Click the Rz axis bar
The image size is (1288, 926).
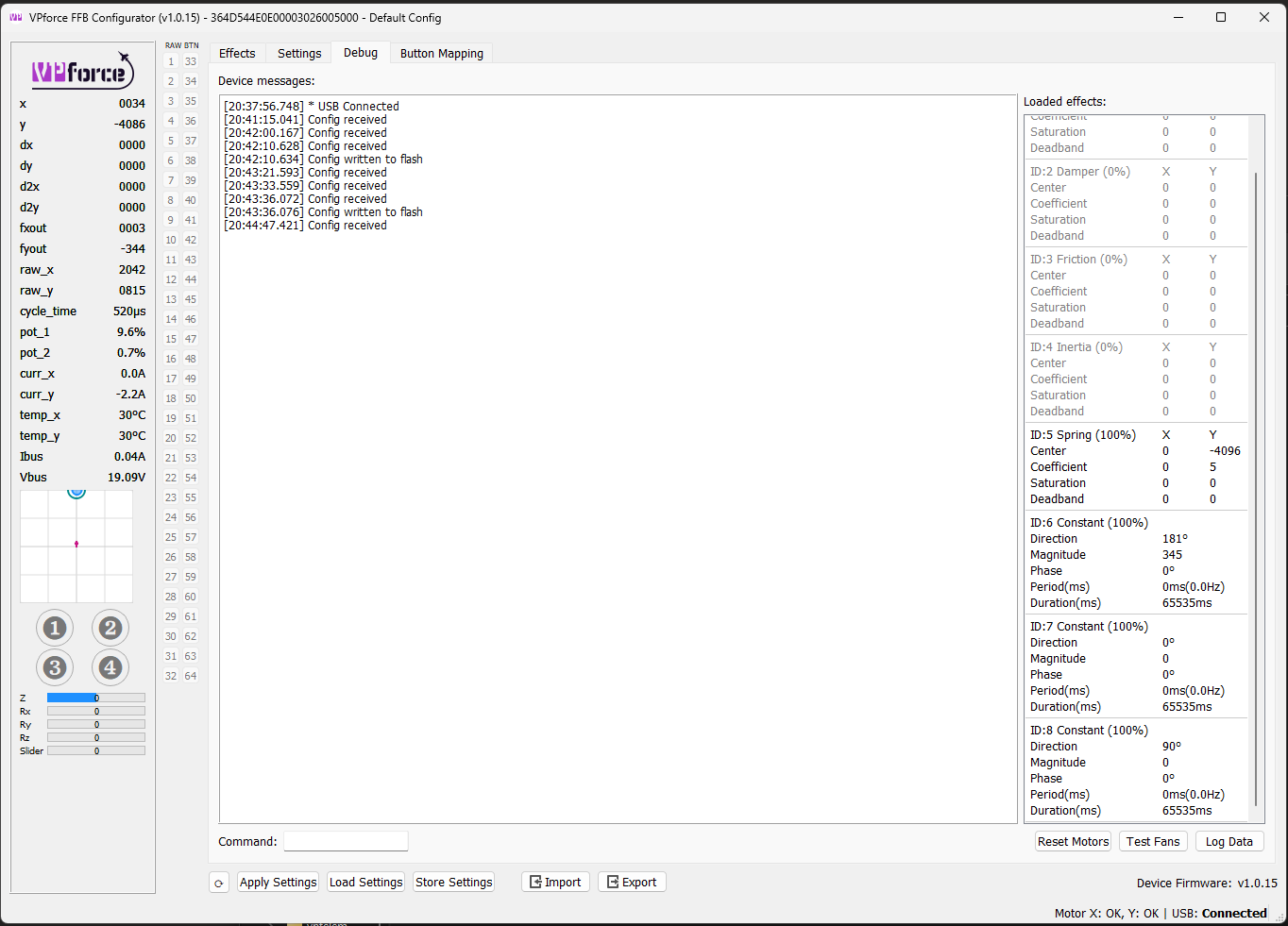tap(96, 738)
